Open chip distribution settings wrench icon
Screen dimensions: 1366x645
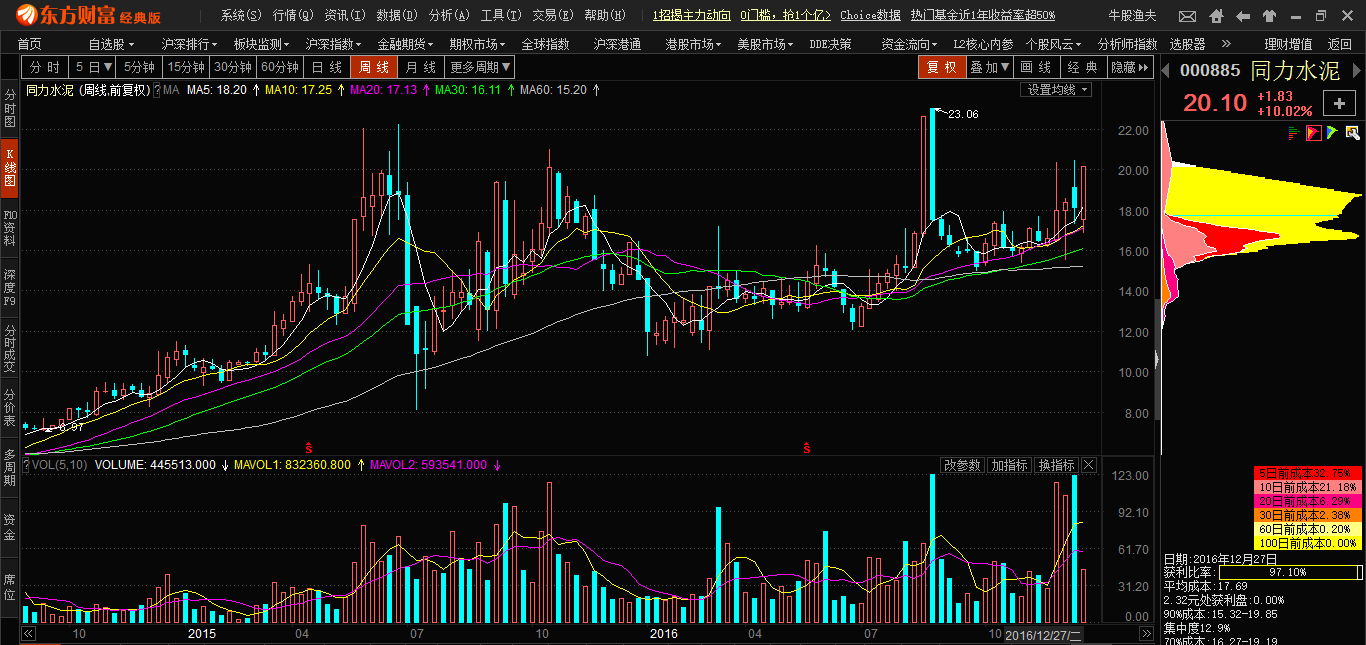[x=1352, y=132]
